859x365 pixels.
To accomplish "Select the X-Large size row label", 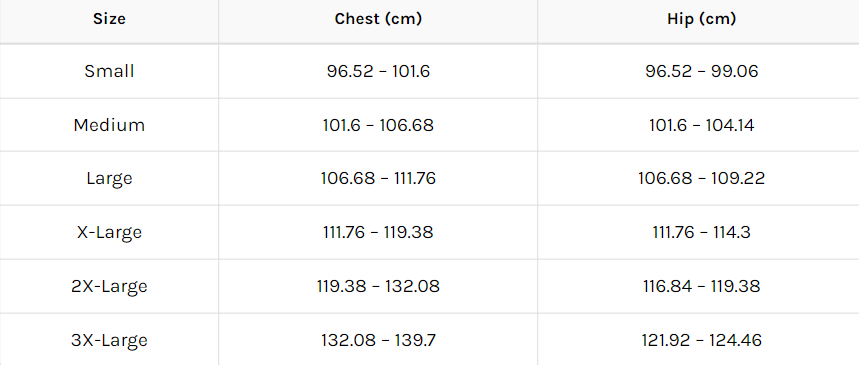I will (109, 232).
